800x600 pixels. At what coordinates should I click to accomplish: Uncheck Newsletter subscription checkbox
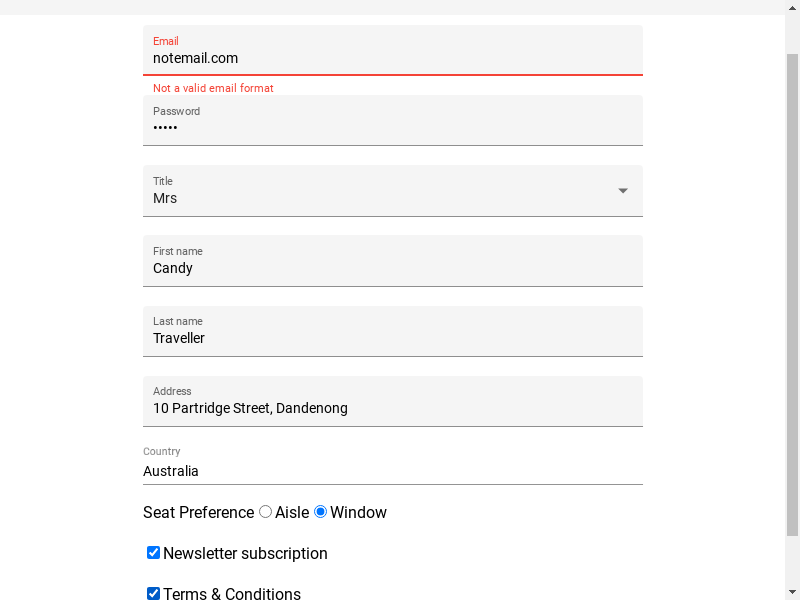pos(153,553)
